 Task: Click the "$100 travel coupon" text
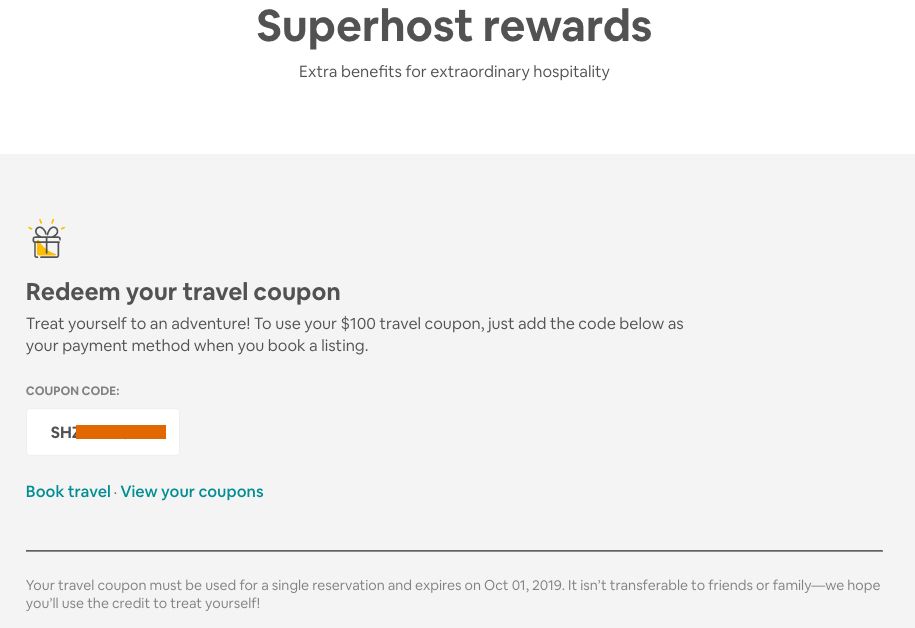click(x=410, y=324)
